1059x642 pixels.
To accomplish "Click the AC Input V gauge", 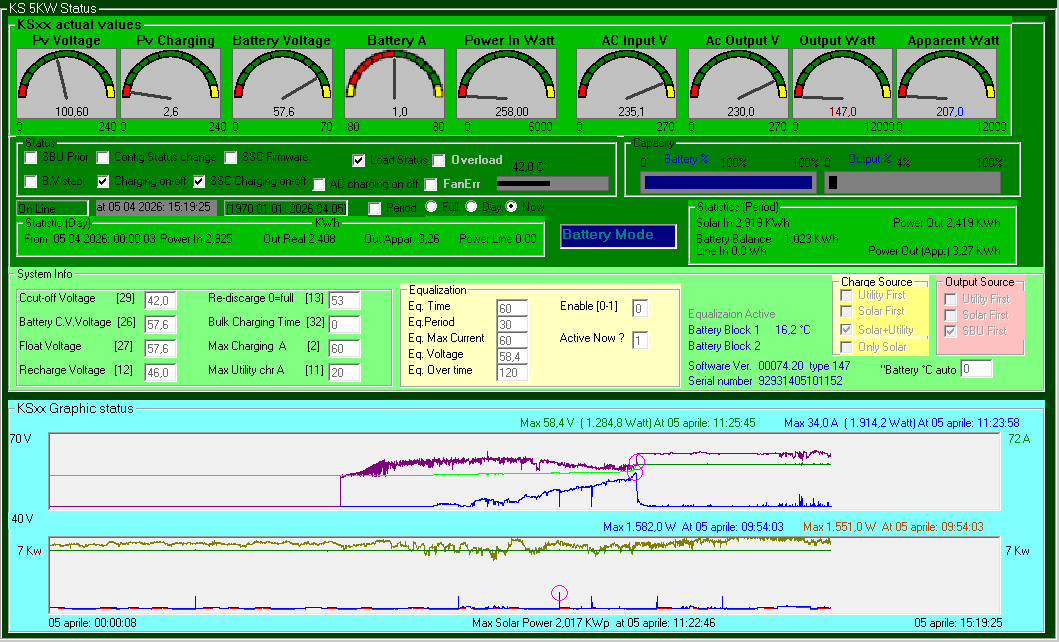I will (x=627, y=85).
